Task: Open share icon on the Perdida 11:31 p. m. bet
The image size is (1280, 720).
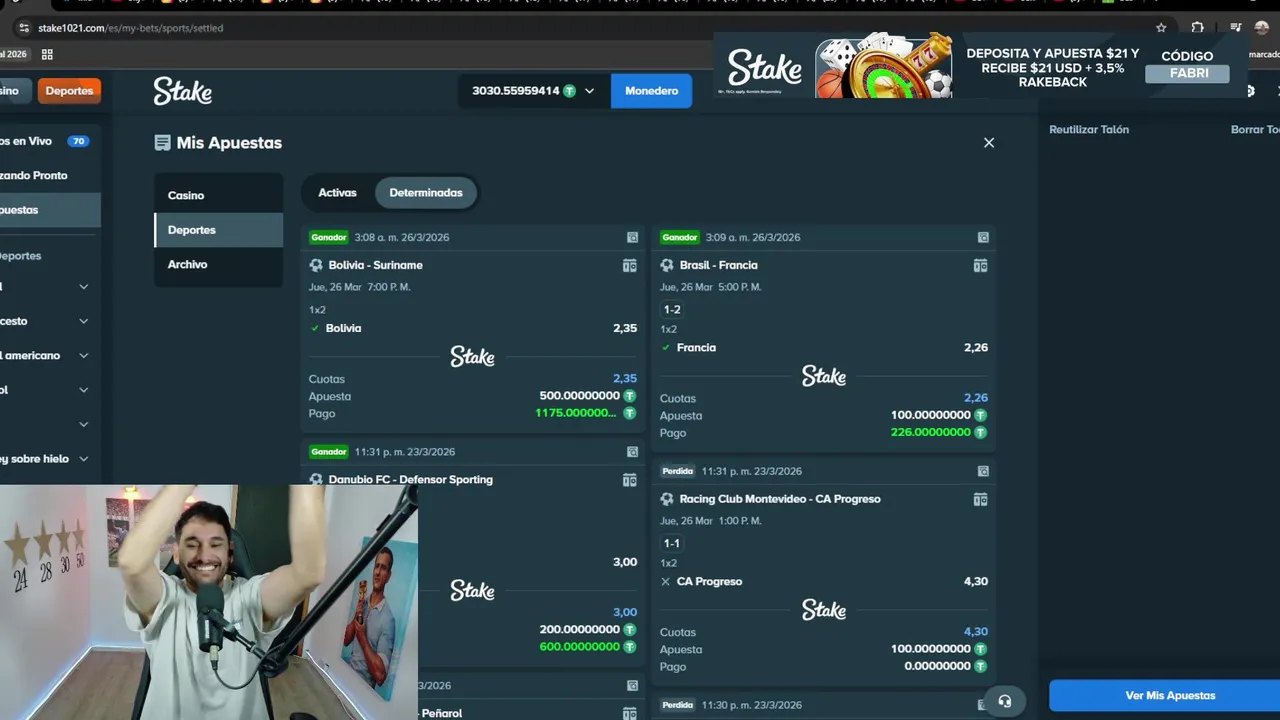Action: tap(983, 471)
